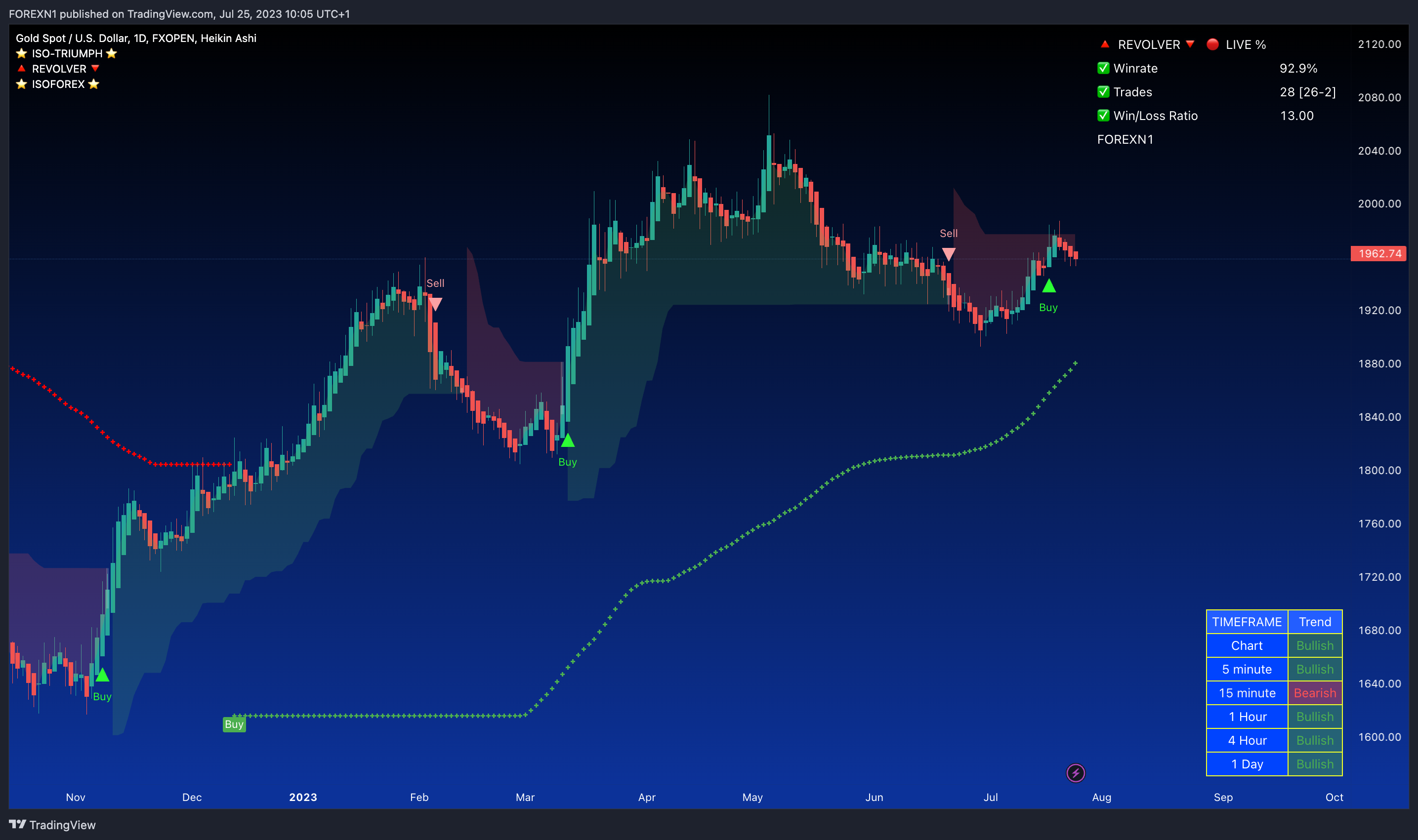Click the red down-triangle after REVOLVER stats title
This screenshot has width=1418, height=840.
pyautogui.click(x=1190, y=43)
